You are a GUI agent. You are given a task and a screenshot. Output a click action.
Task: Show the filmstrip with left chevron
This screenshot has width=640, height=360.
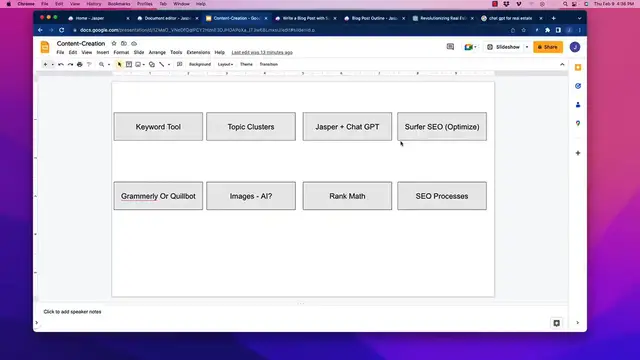pyautogui.click(x=37, y=323)
